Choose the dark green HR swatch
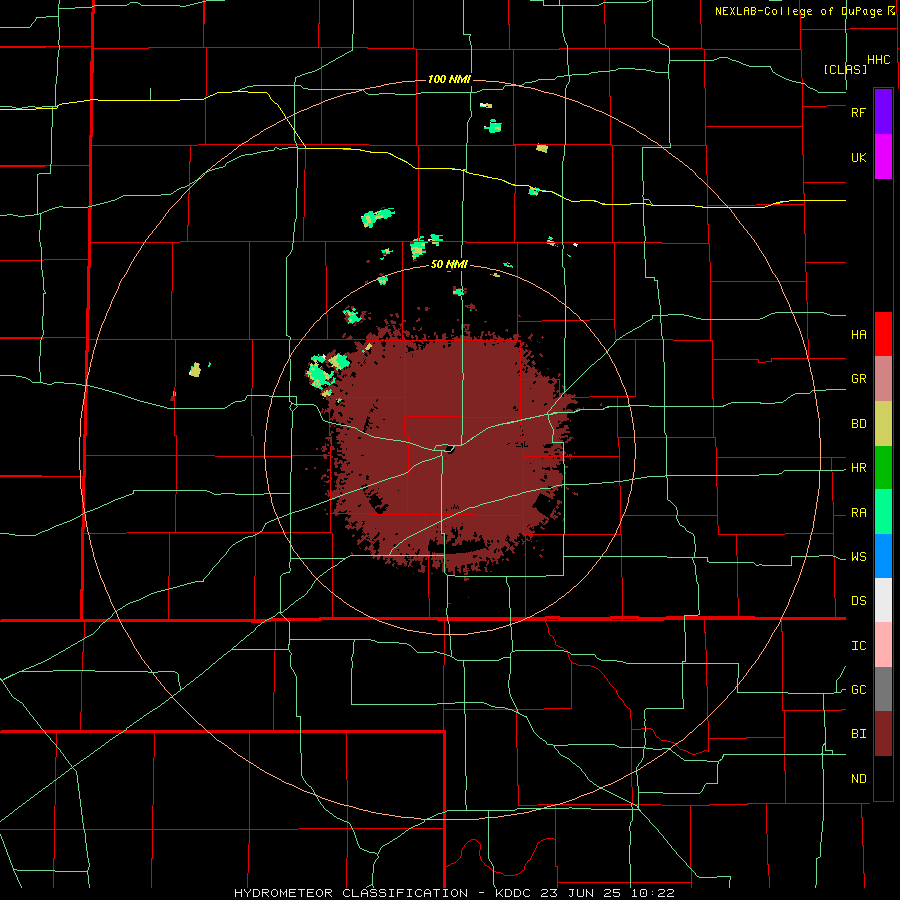 pos(883,467)
